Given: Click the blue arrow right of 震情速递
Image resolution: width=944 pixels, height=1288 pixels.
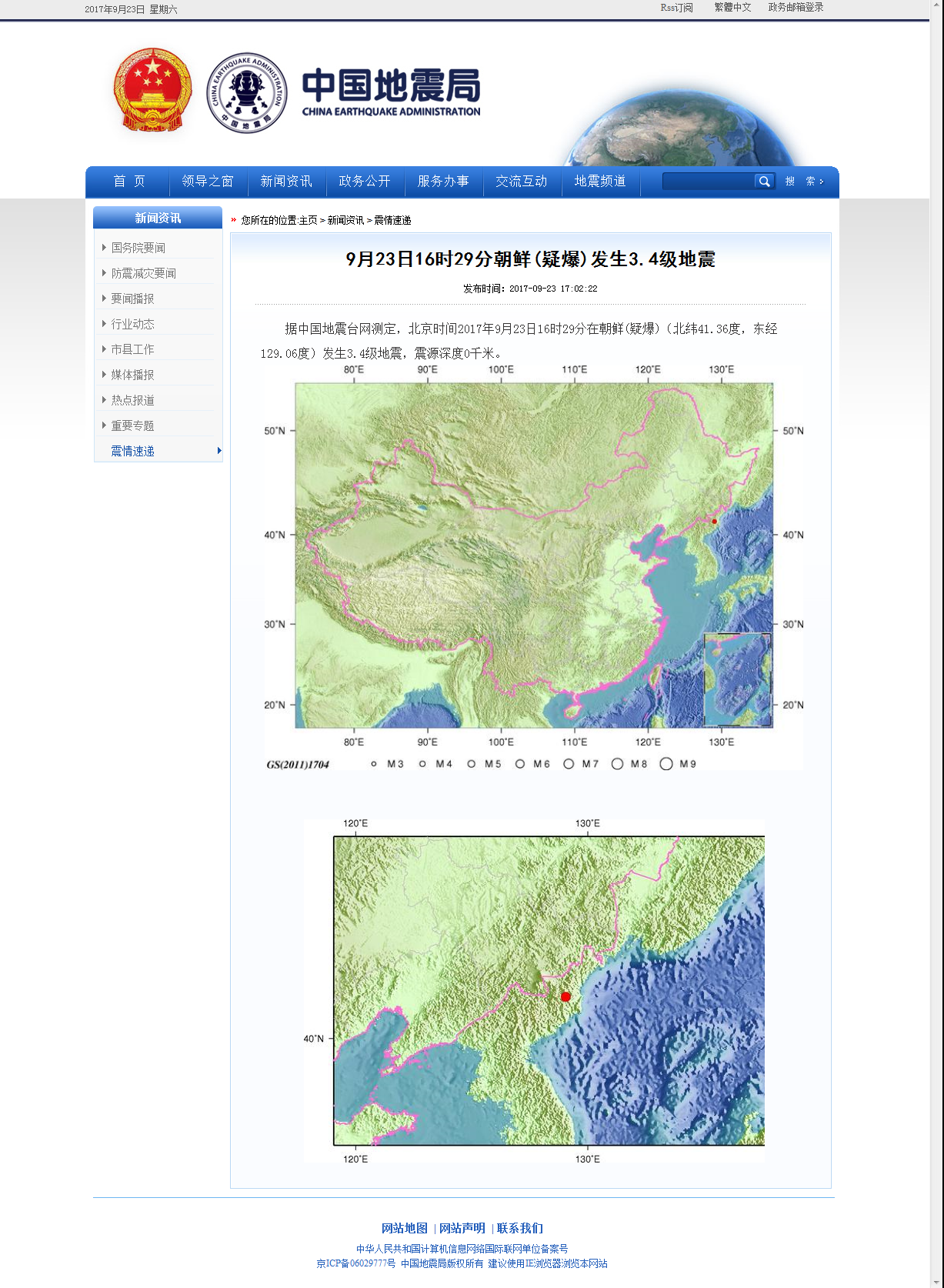Looking at the screenshot, I should [x=219, y=451].
